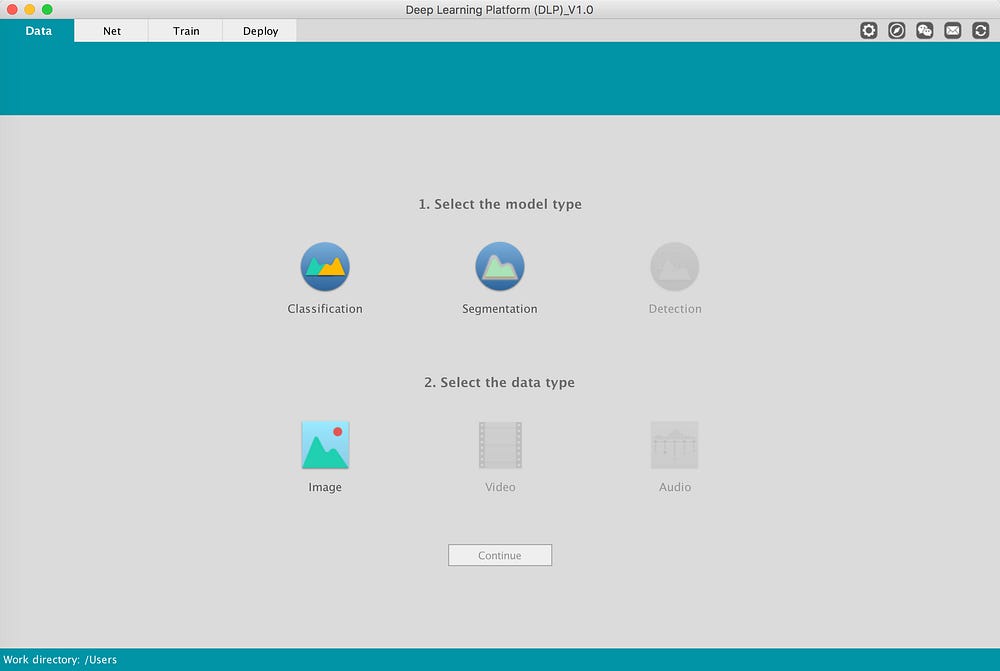This screenshot has width=1000, height=671.
Task: Click the refresh arrows icon
Action: [x=981, y=31]
